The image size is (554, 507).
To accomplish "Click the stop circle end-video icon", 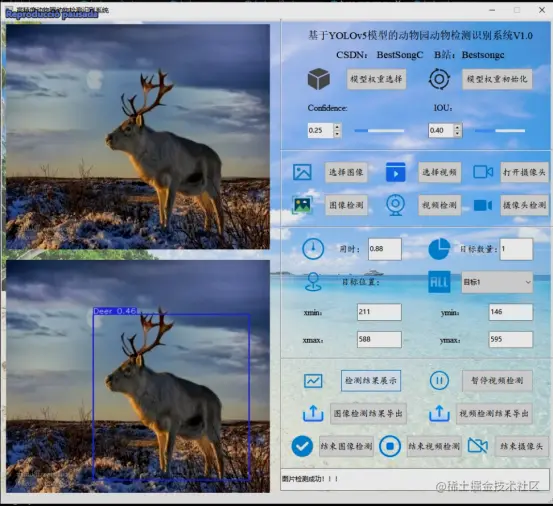I will click(x=390, y=446).
